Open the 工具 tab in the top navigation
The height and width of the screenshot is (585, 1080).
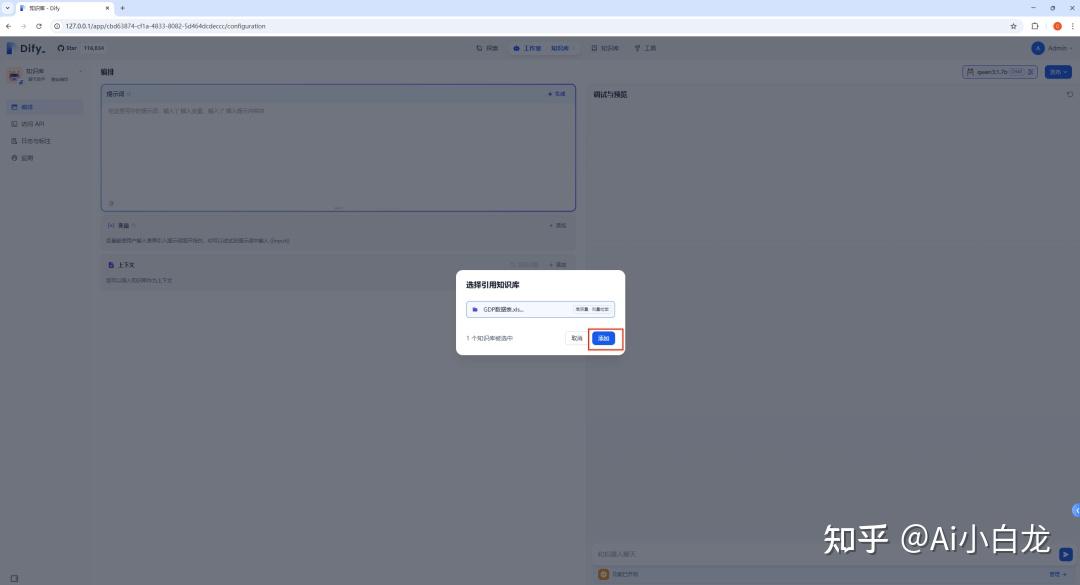(x=645, y=48)
